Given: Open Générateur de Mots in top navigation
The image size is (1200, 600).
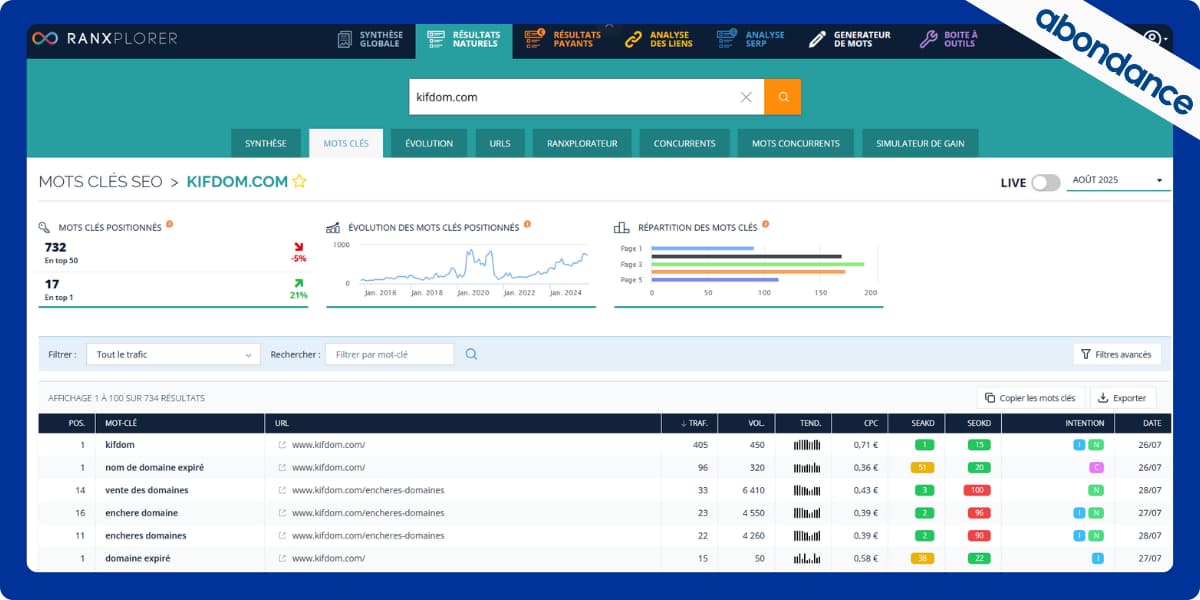Looking at the screenshot, I should (x=850, y=39).
